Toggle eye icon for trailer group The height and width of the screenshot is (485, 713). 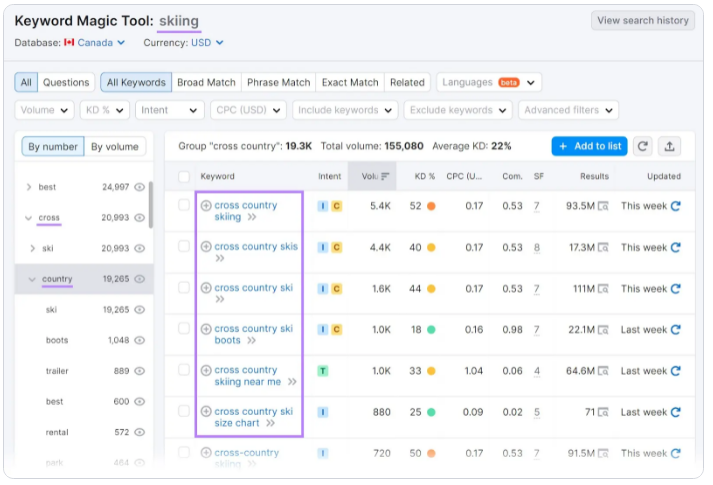tap(140, 371)
